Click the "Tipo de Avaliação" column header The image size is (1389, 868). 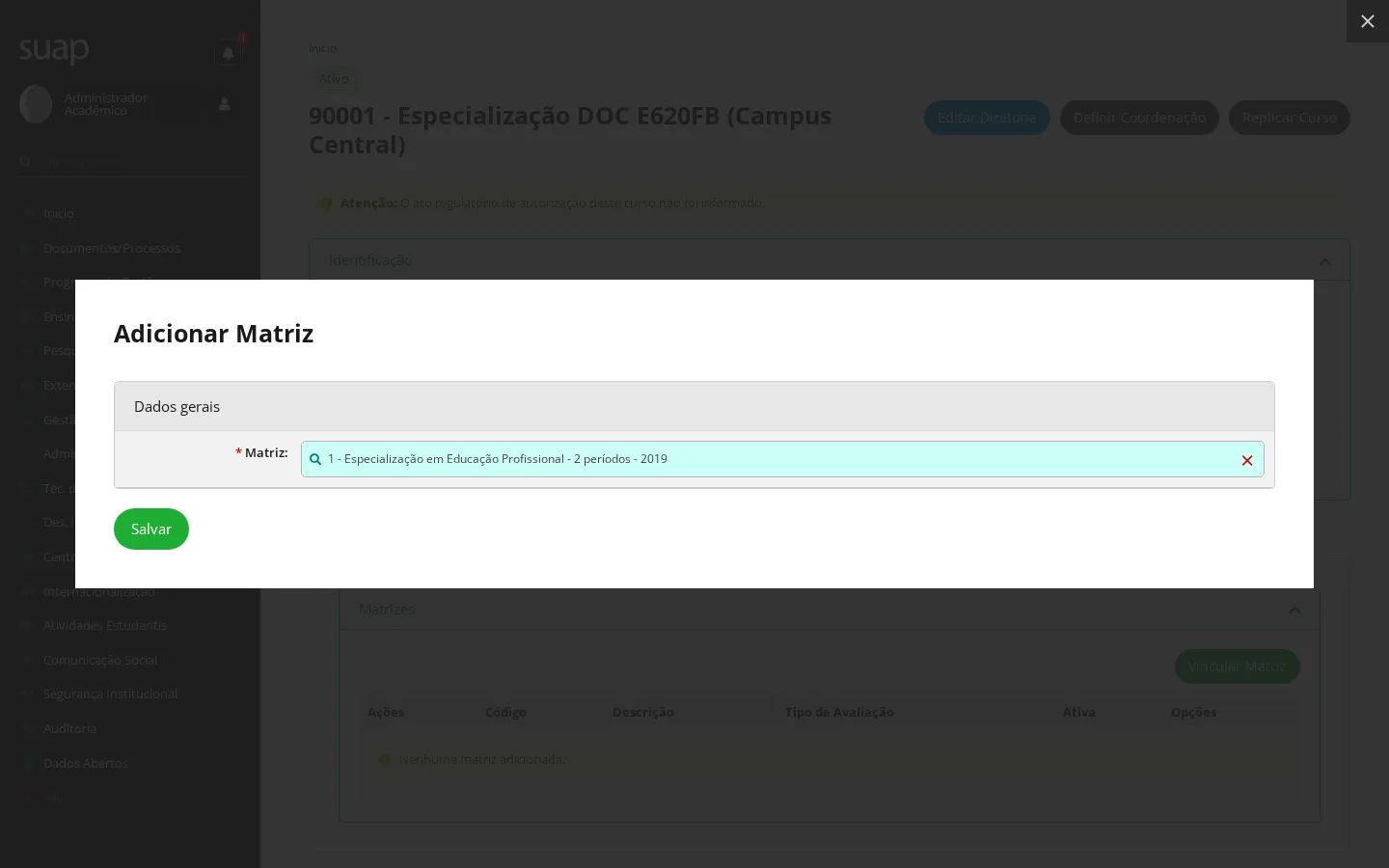point(839,712)
